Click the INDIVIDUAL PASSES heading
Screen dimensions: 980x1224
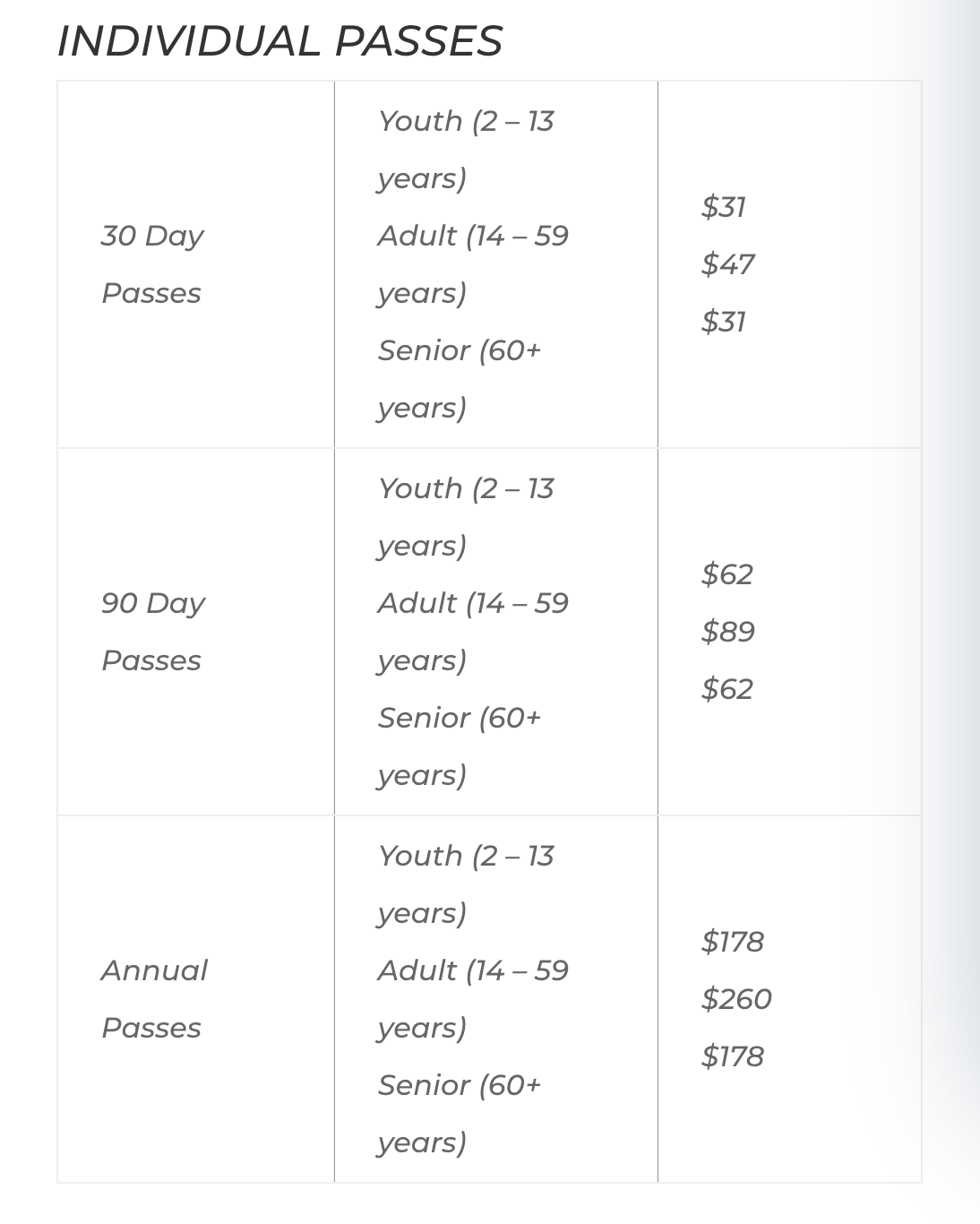[x=279, y=41]
